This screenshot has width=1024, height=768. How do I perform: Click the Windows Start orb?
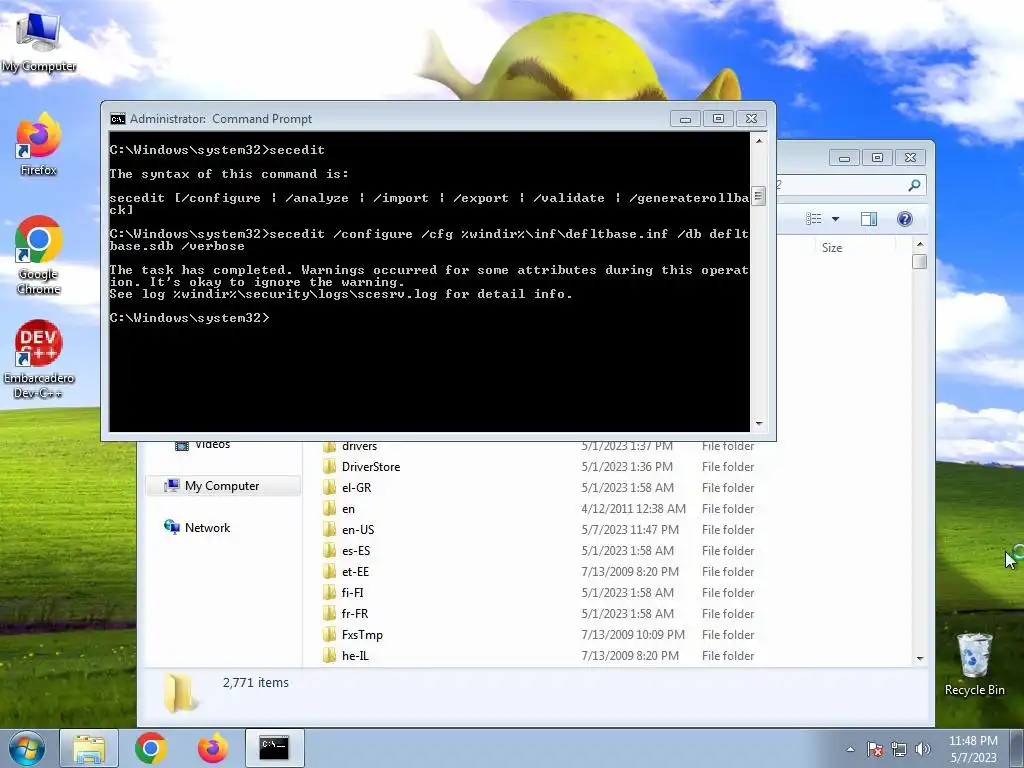click(x=26, y=748)
